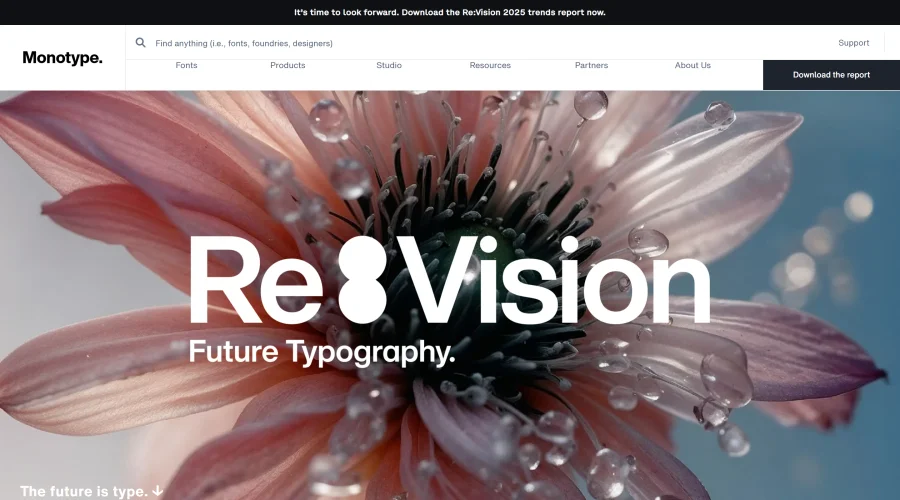Click the future is type down arrow

tap(158, 491)
